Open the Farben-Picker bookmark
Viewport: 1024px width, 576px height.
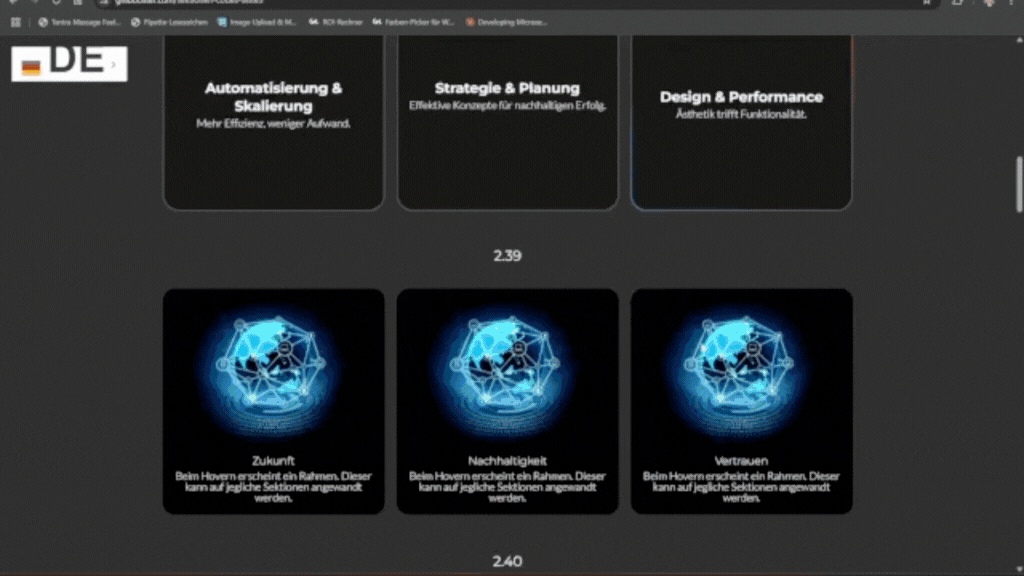point(413,22)
